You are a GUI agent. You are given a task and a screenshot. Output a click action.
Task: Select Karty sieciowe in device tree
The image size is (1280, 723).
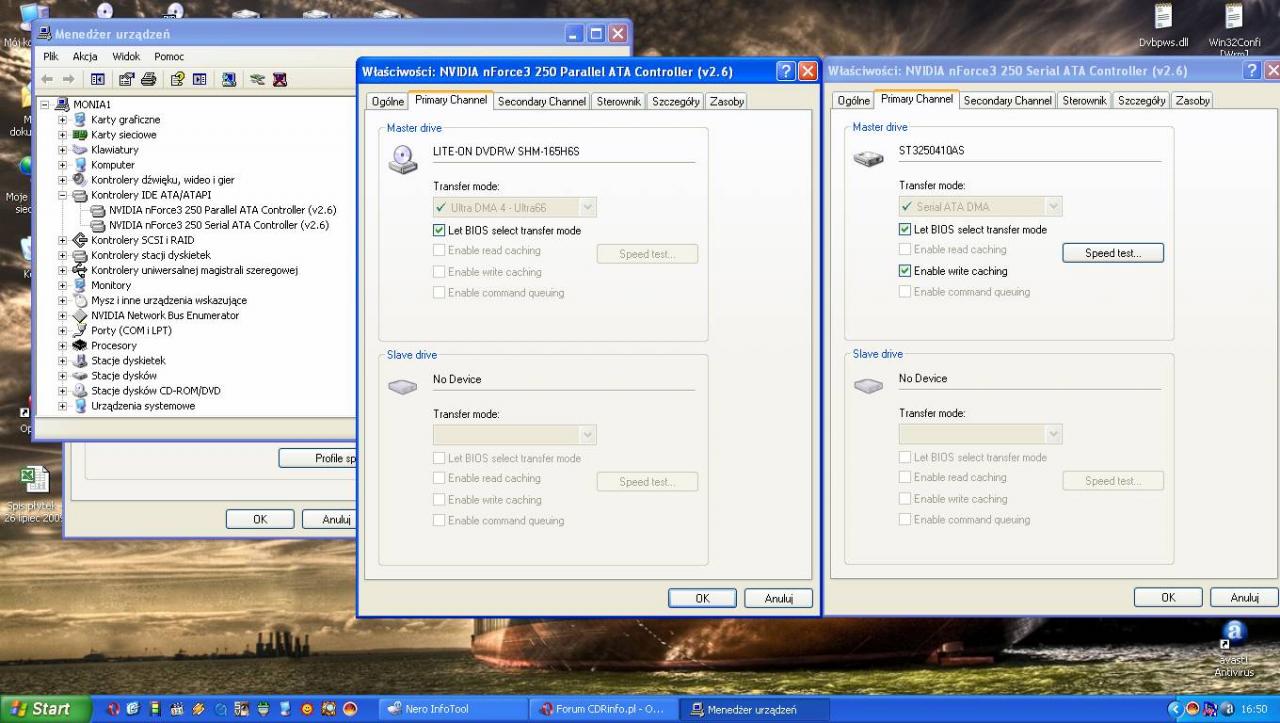click(x=124, y=135)
